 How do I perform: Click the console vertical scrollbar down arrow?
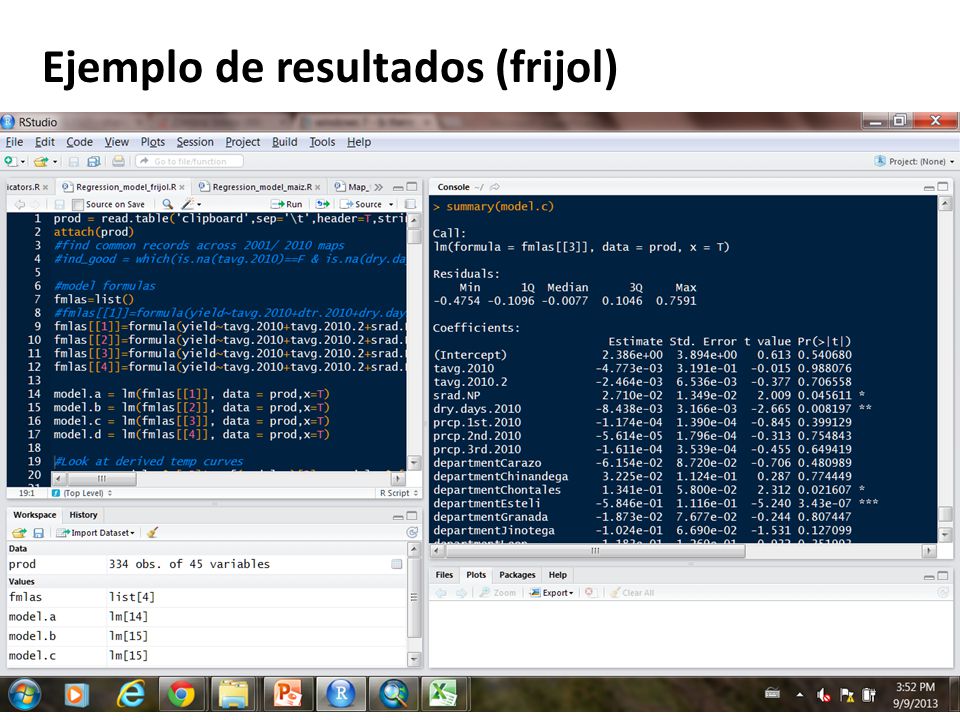[x=945, y=534]
